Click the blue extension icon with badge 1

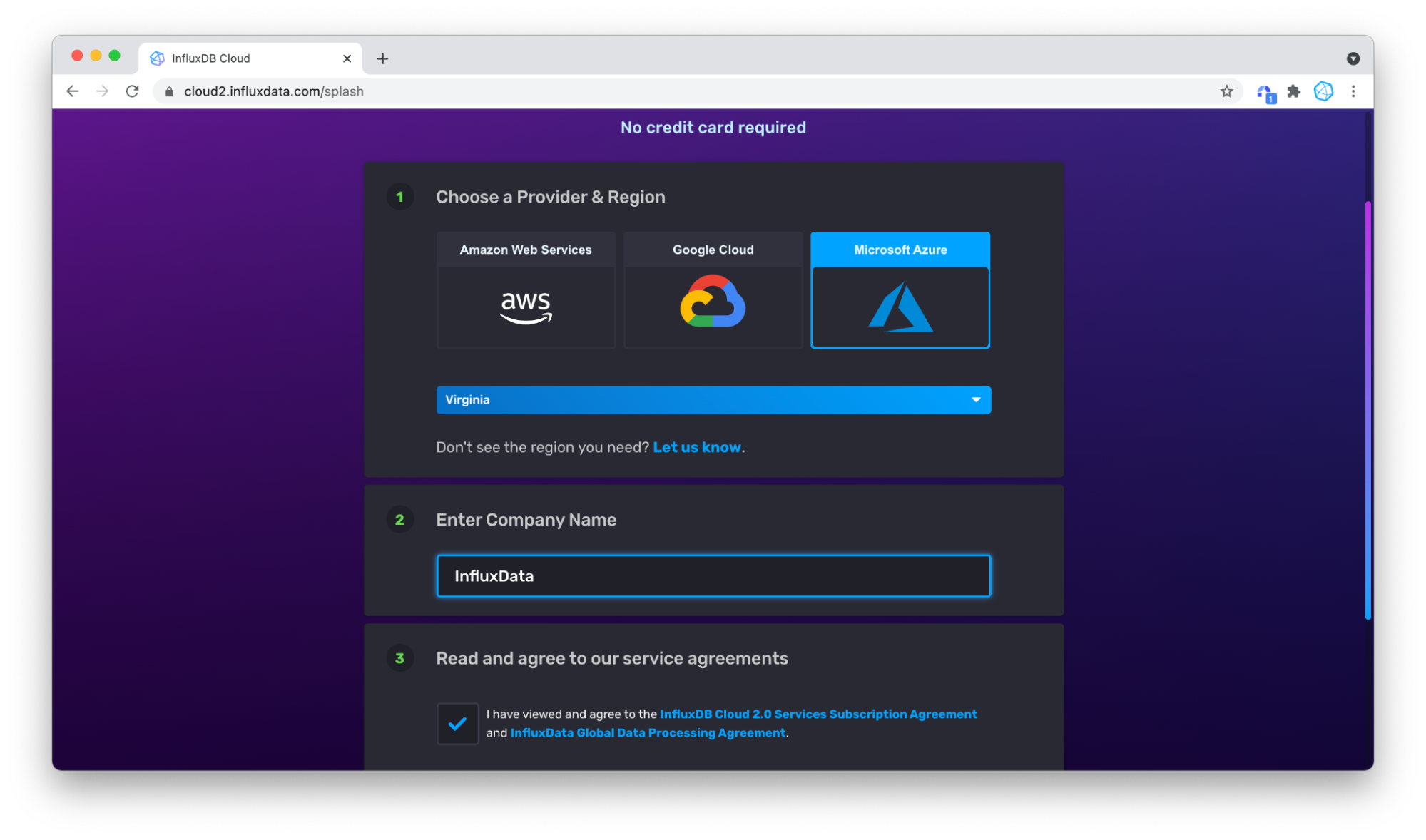(1265, 93)
